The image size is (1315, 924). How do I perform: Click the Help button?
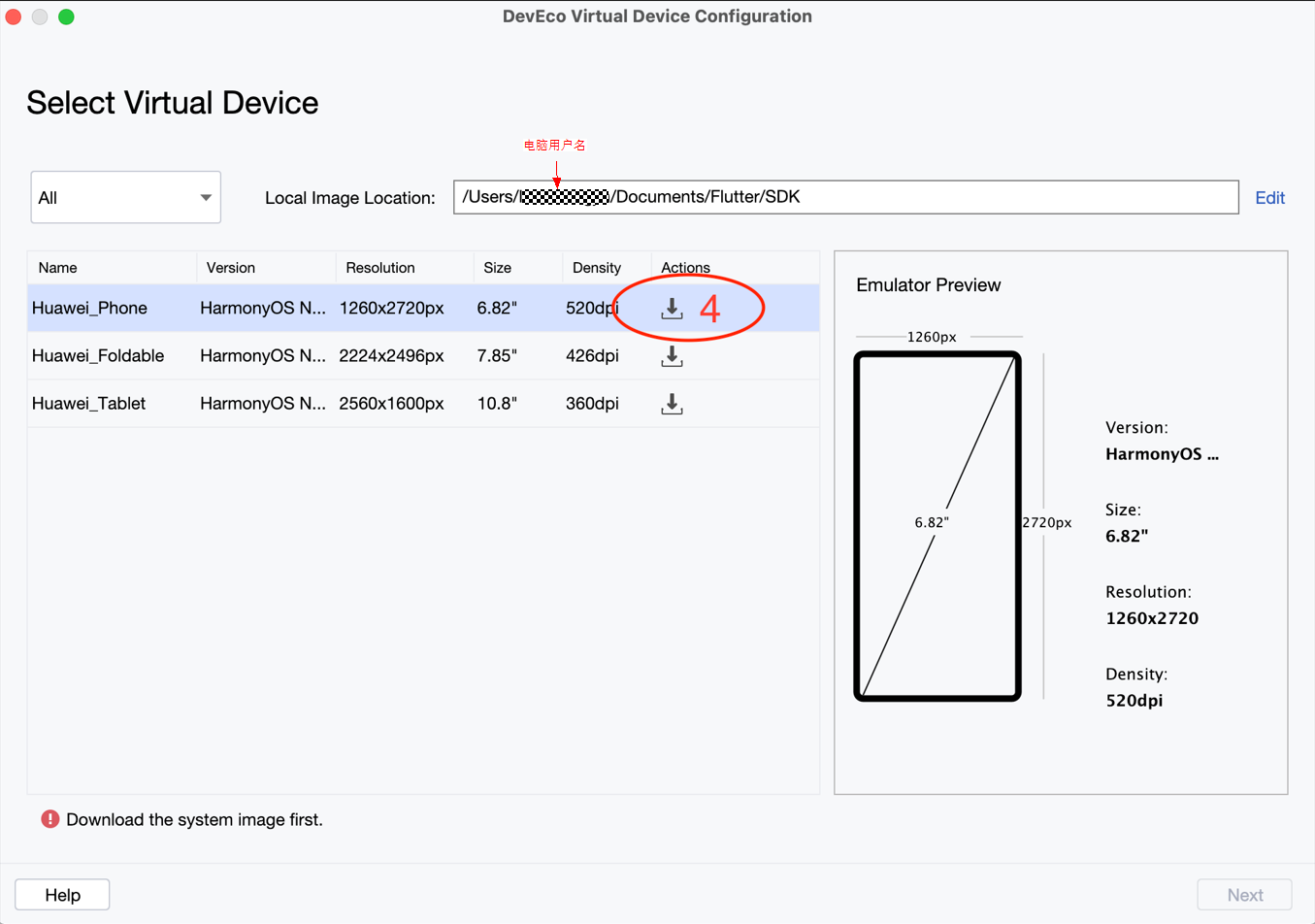(62, 895)
